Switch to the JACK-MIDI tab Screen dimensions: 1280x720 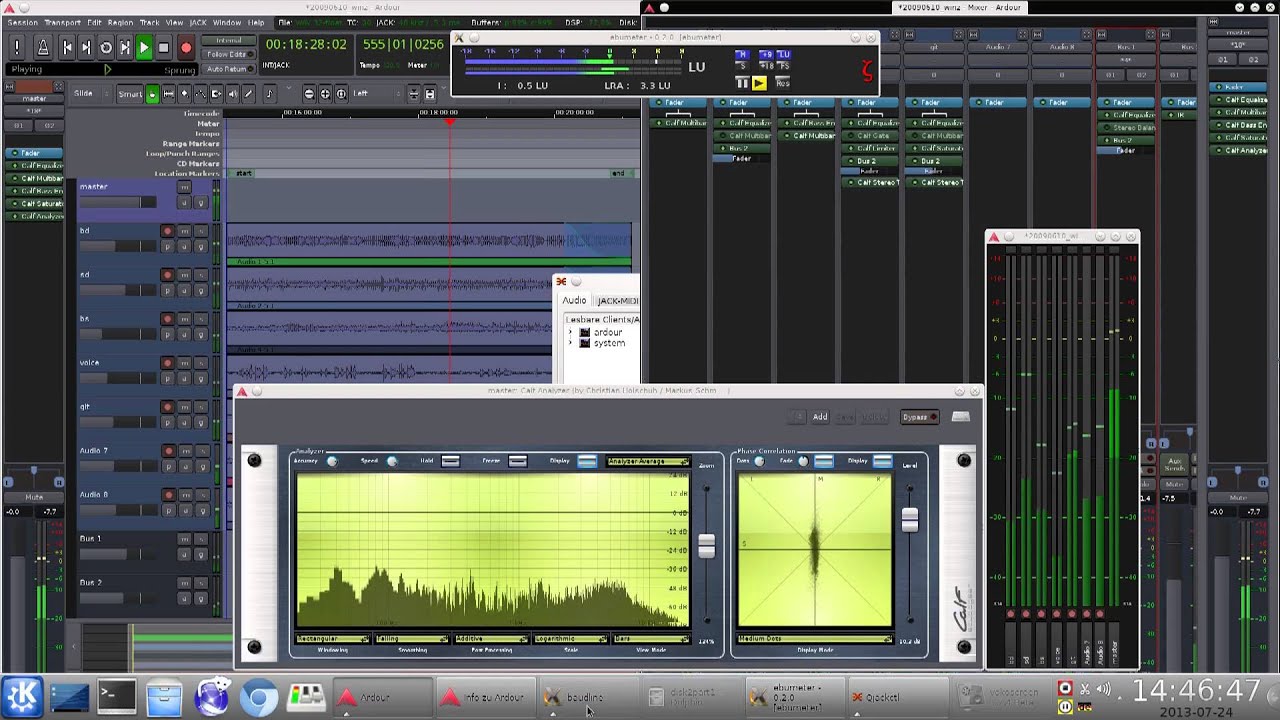pyautogui.click(x=616, y=300)
